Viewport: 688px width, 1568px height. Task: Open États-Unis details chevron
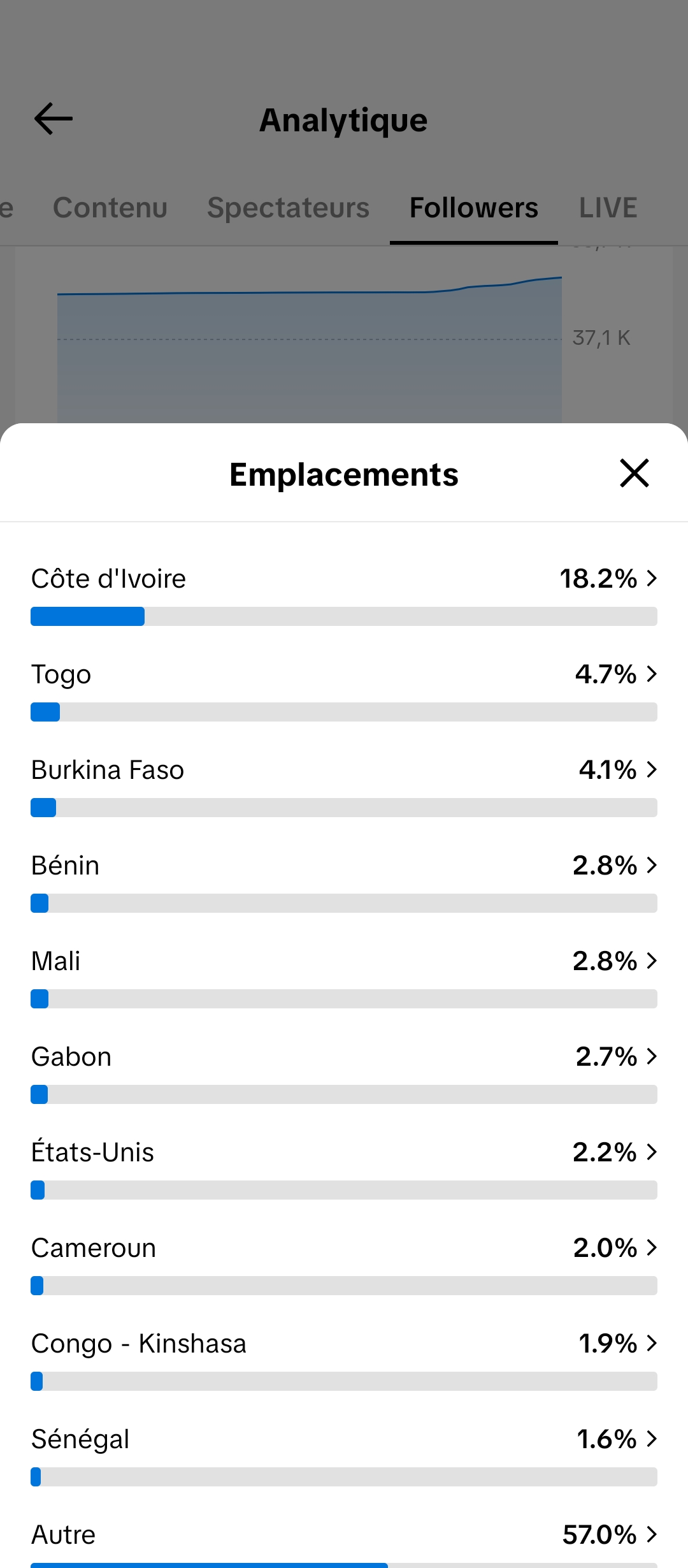click(652, 1152)
